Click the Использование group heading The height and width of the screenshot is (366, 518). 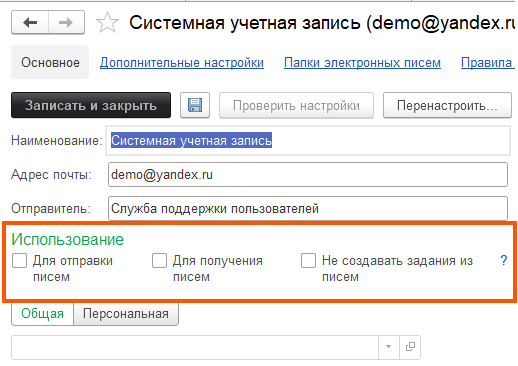point(68,239)
